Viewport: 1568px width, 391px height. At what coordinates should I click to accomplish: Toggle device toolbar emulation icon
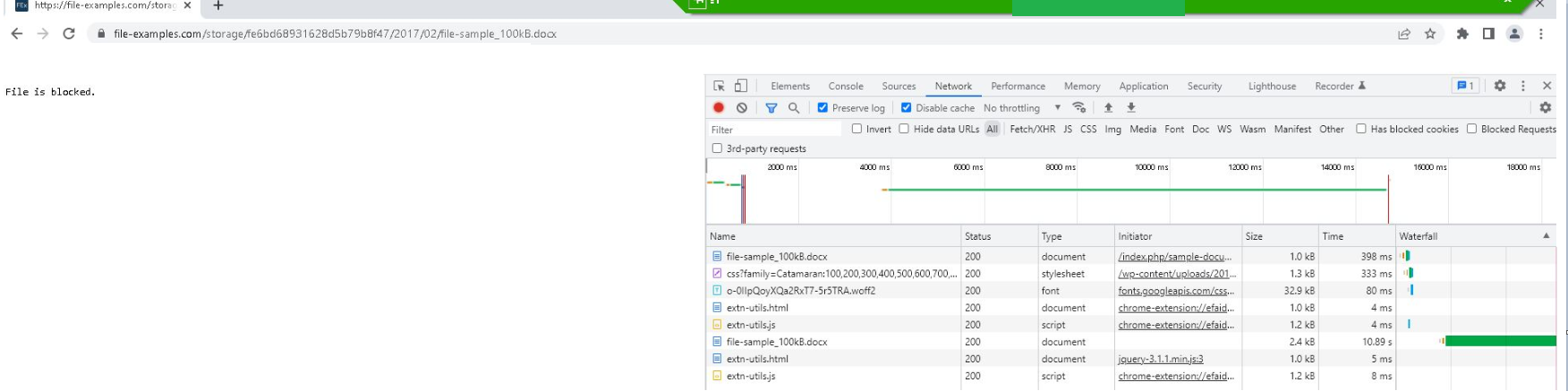point(741,86)
